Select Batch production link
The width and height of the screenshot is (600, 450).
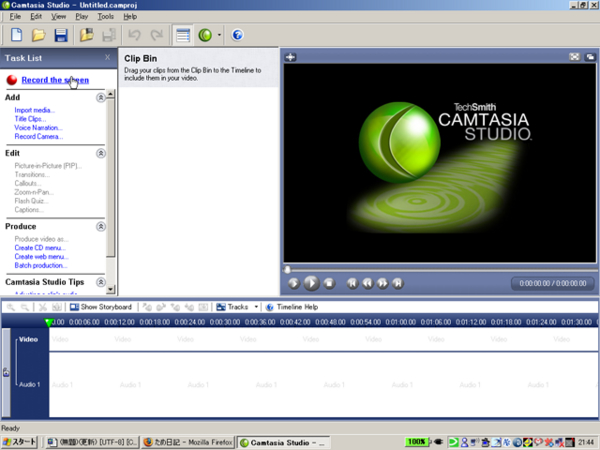[41, 266]
